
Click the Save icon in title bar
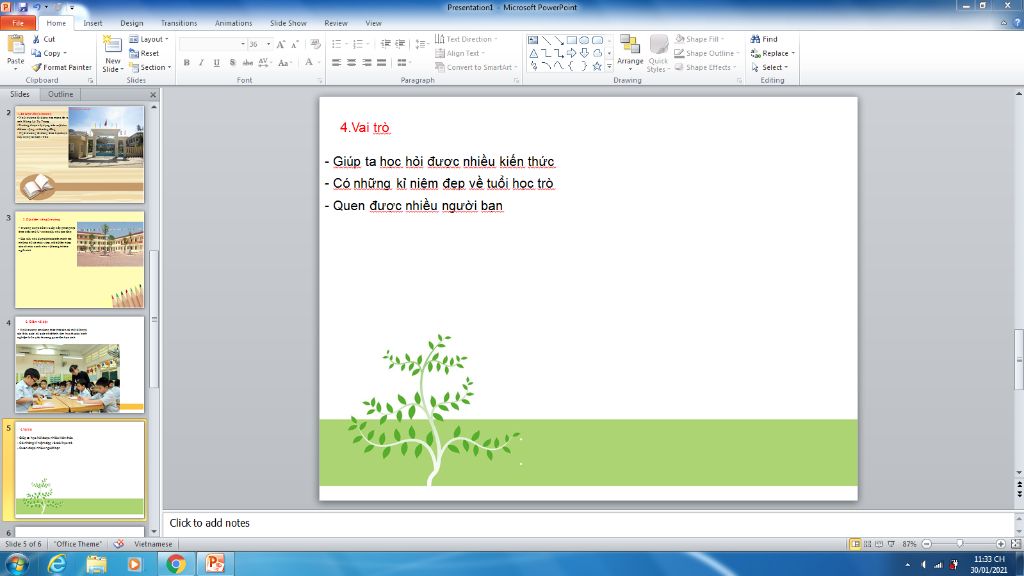(x=23, y=7)
